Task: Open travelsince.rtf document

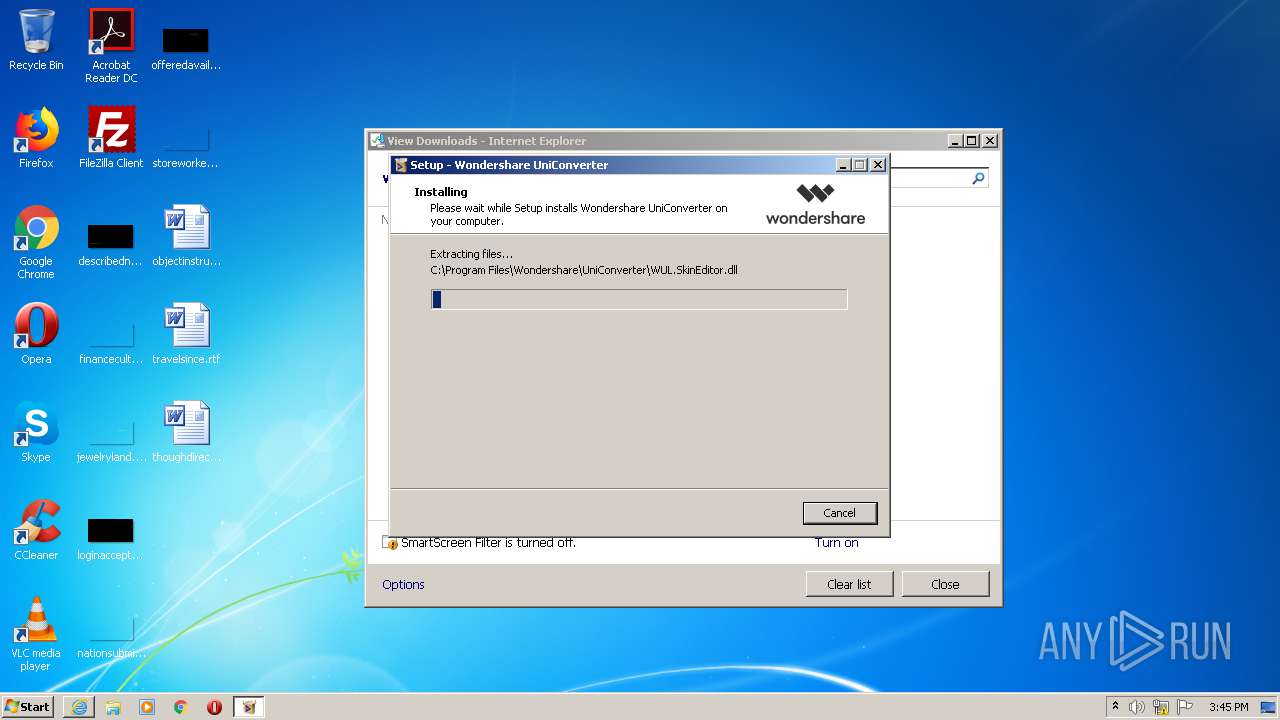Action: pos(186,334)
